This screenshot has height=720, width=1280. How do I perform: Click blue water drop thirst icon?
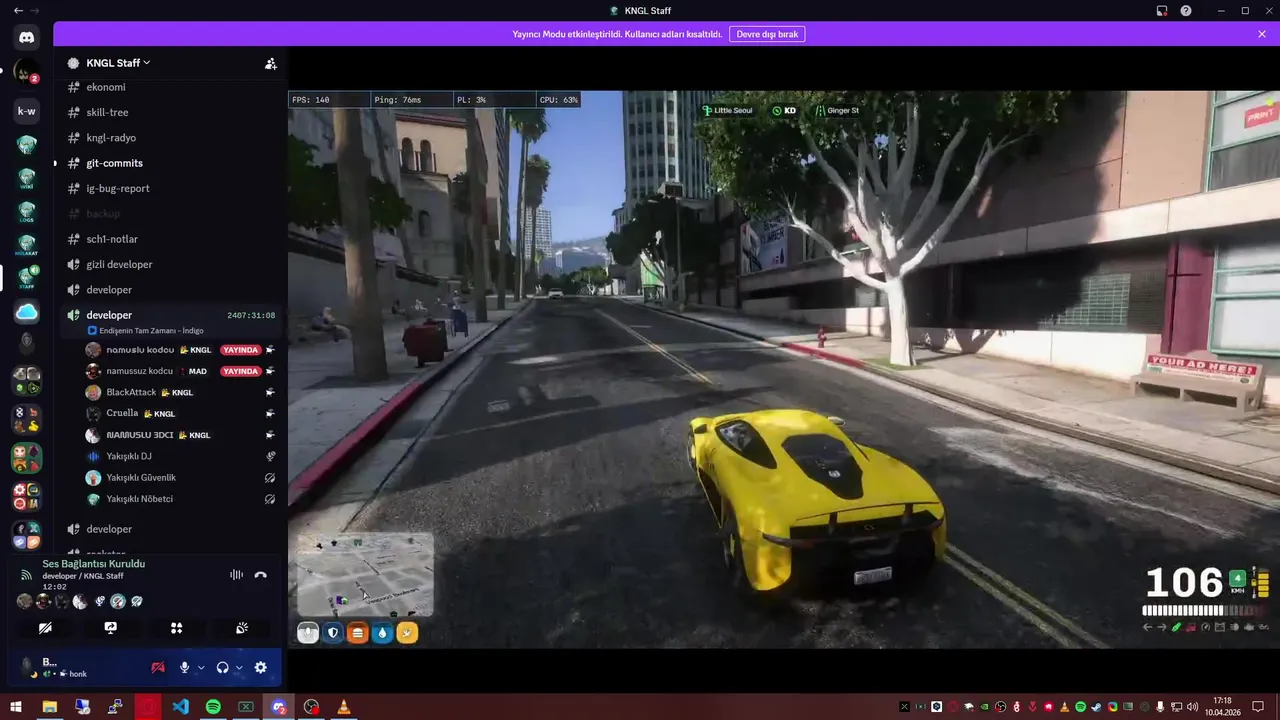(382, 632)
